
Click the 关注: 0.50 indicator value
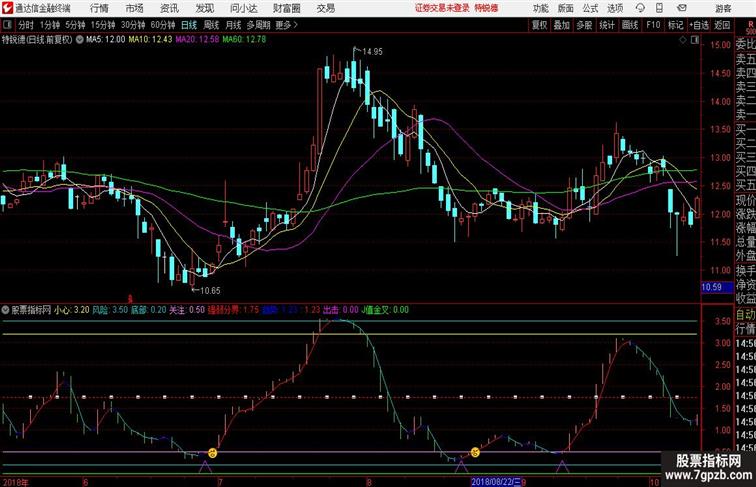click(x=187, y=310)
